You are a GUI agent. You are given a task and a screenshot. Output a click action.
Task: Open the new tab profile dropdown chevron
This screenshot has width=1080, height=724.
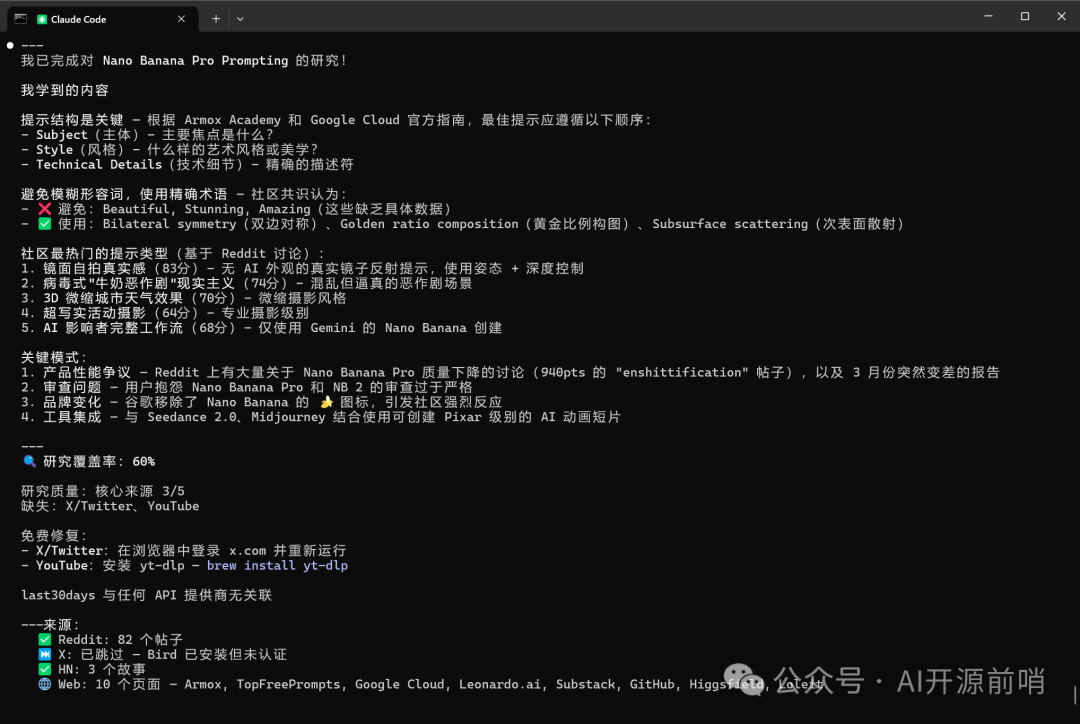240,18
